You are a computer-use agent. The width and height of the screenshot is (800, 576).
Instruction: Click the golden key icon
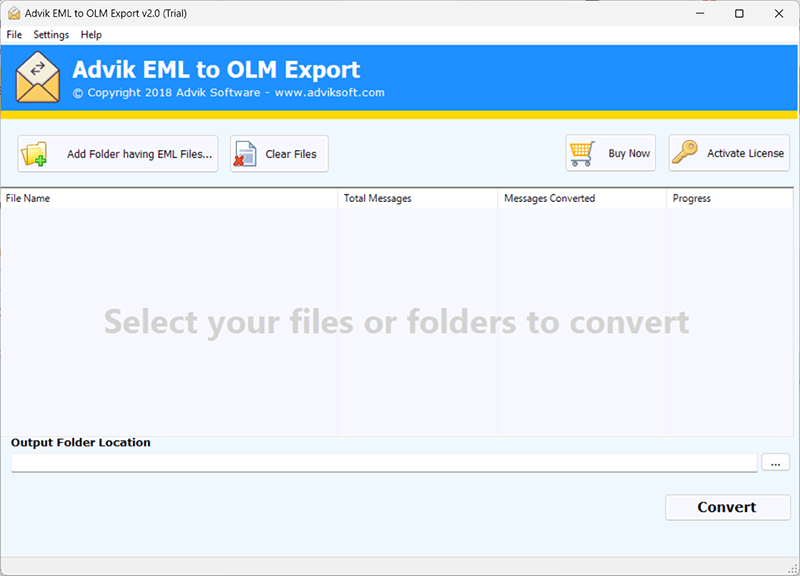pos(685,152)
